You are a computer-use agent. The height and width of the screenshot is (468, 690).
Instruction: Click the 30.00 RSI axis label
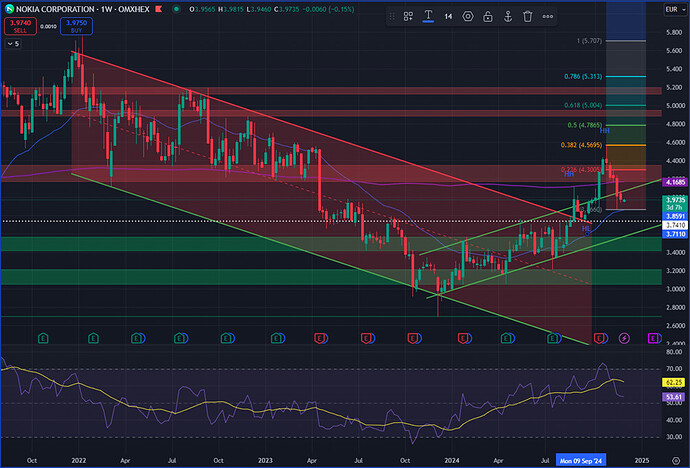[x=674, y=437]
